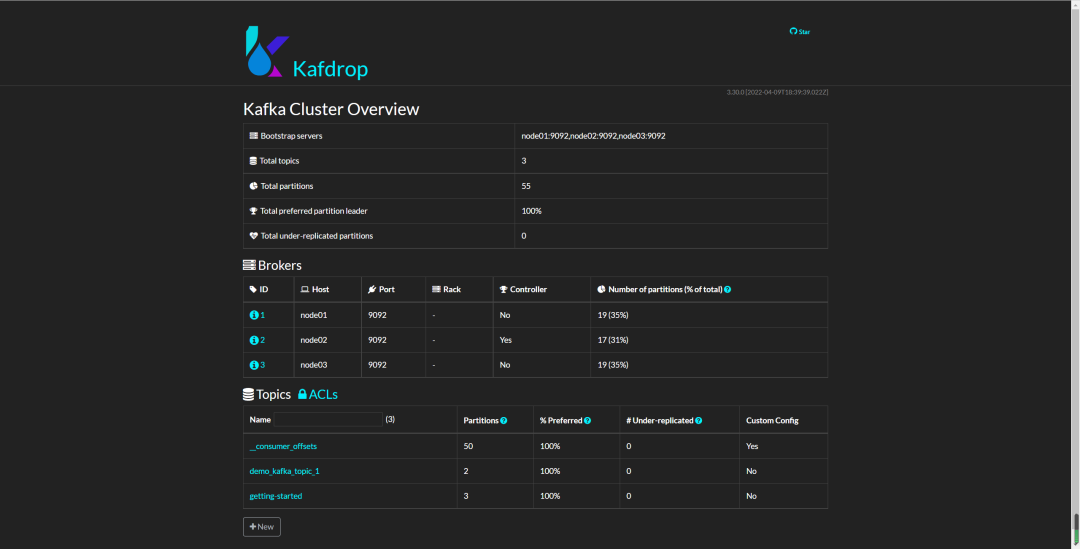Click the under-replicated partitions heart icon

(x=253, y=236)
